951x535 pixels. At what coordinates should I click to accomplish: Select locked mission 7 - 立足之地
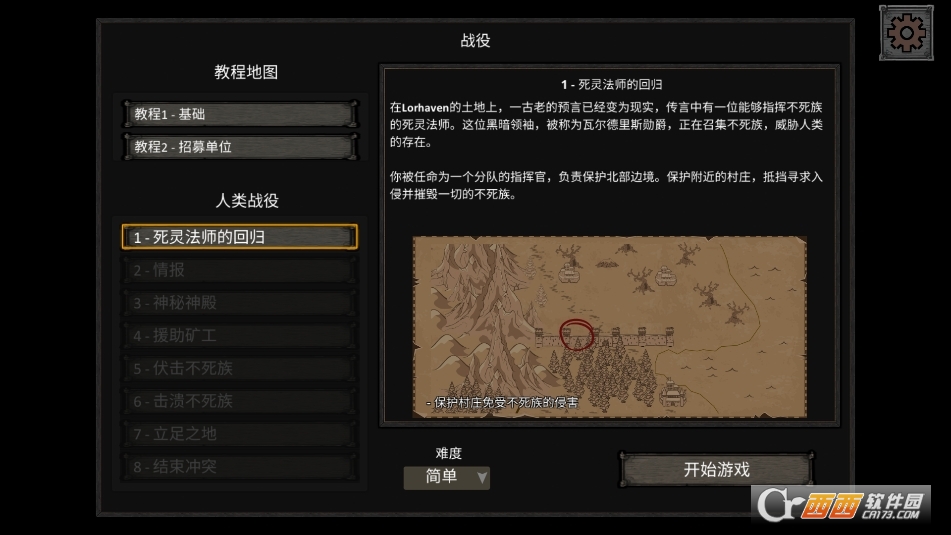click(240, 434)
